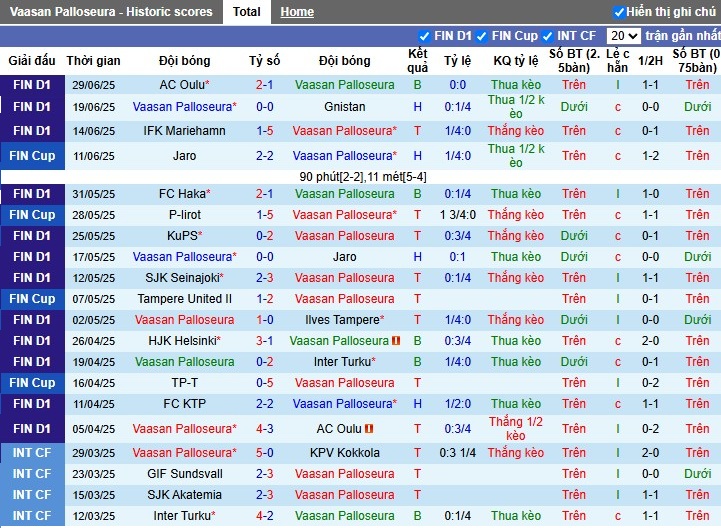This screenshot has width=721, height=528.
Task: Open Tampere United II team link
Action: [184, 299]
